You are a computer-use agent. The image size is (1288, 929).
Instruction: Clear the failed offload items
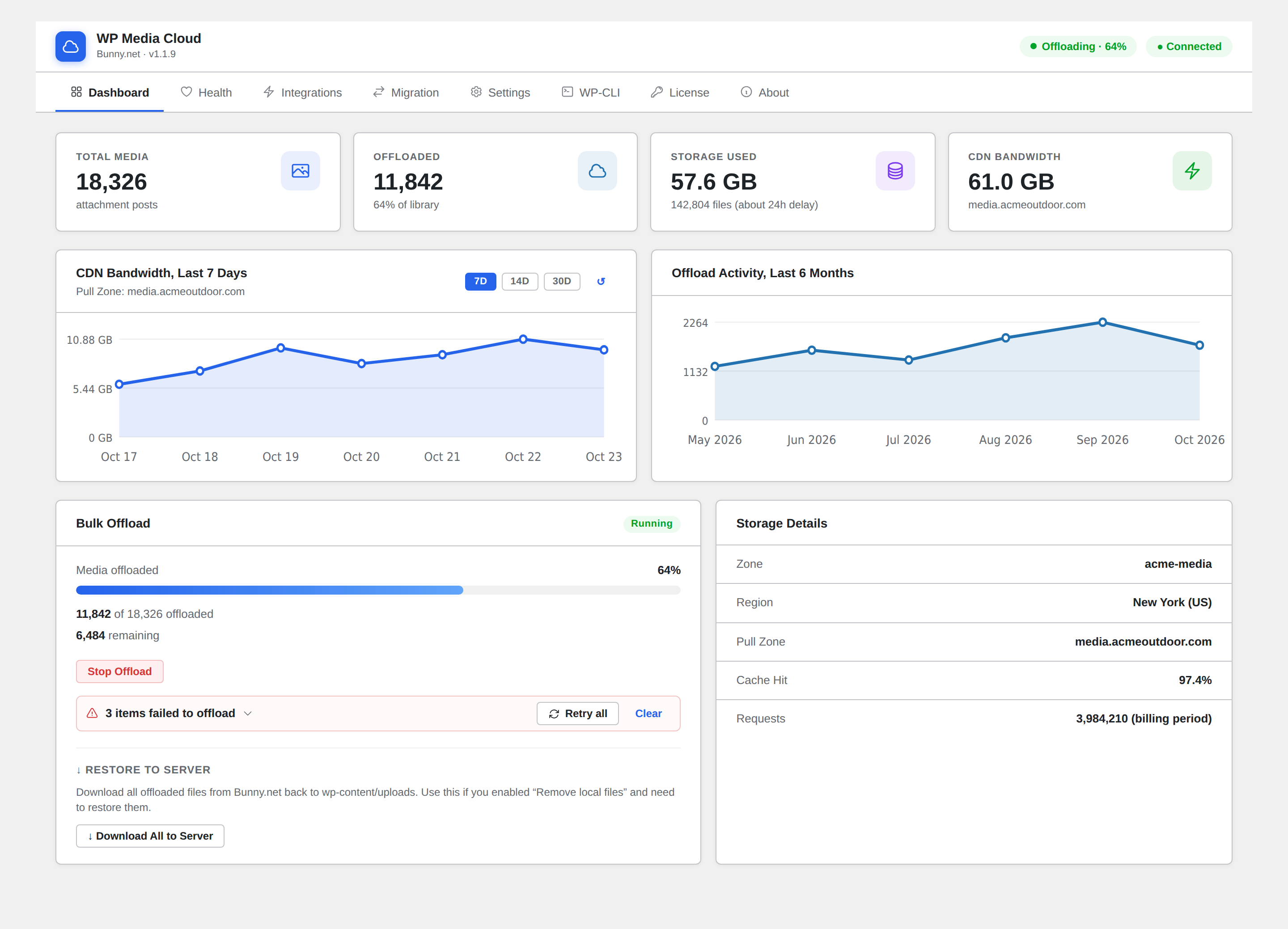click(648, 714)
